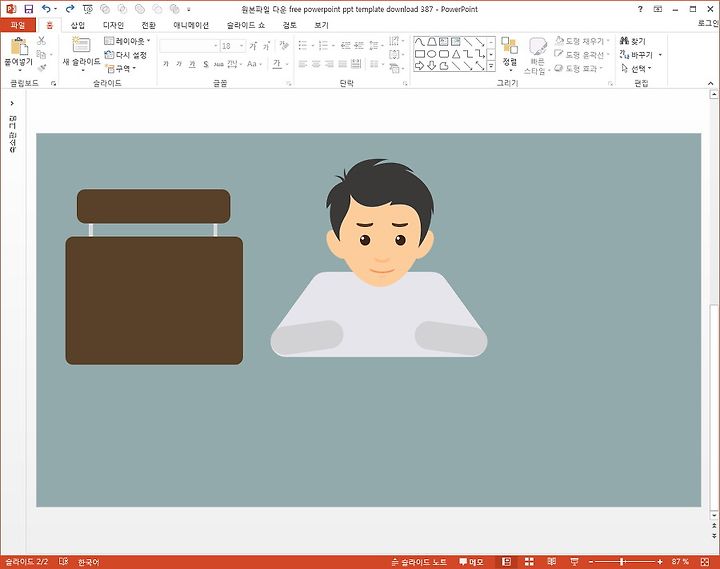Switch to Slide Sorter view
Screen dimensions: 720x569
point(529,562)
